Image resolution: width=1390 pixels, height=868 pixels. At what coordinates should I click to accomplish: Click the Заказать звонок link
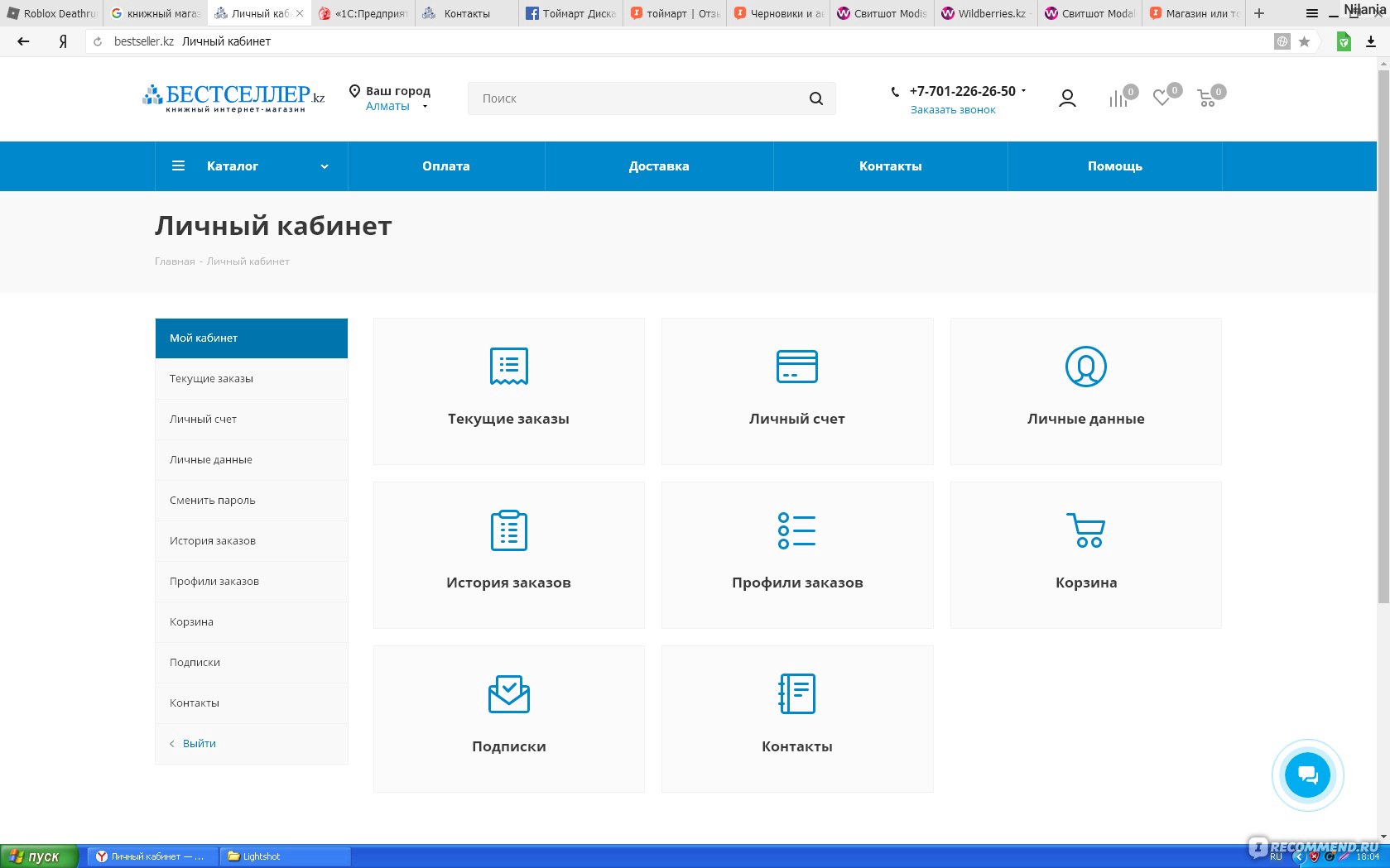click(953, 110)
